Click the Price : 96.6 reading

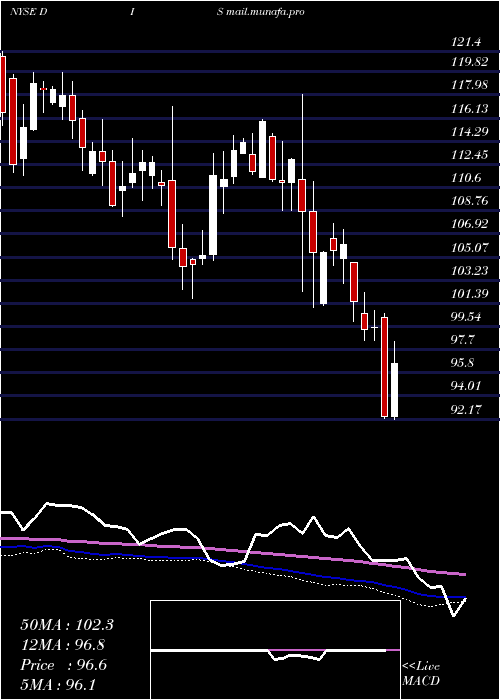coord(63,665)
